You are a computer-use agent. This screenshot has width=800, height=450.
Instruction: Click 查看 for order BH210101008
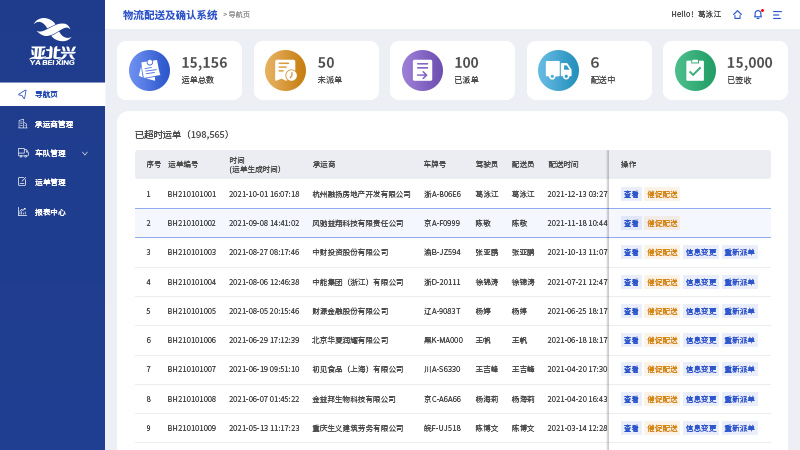pos(631,399)
